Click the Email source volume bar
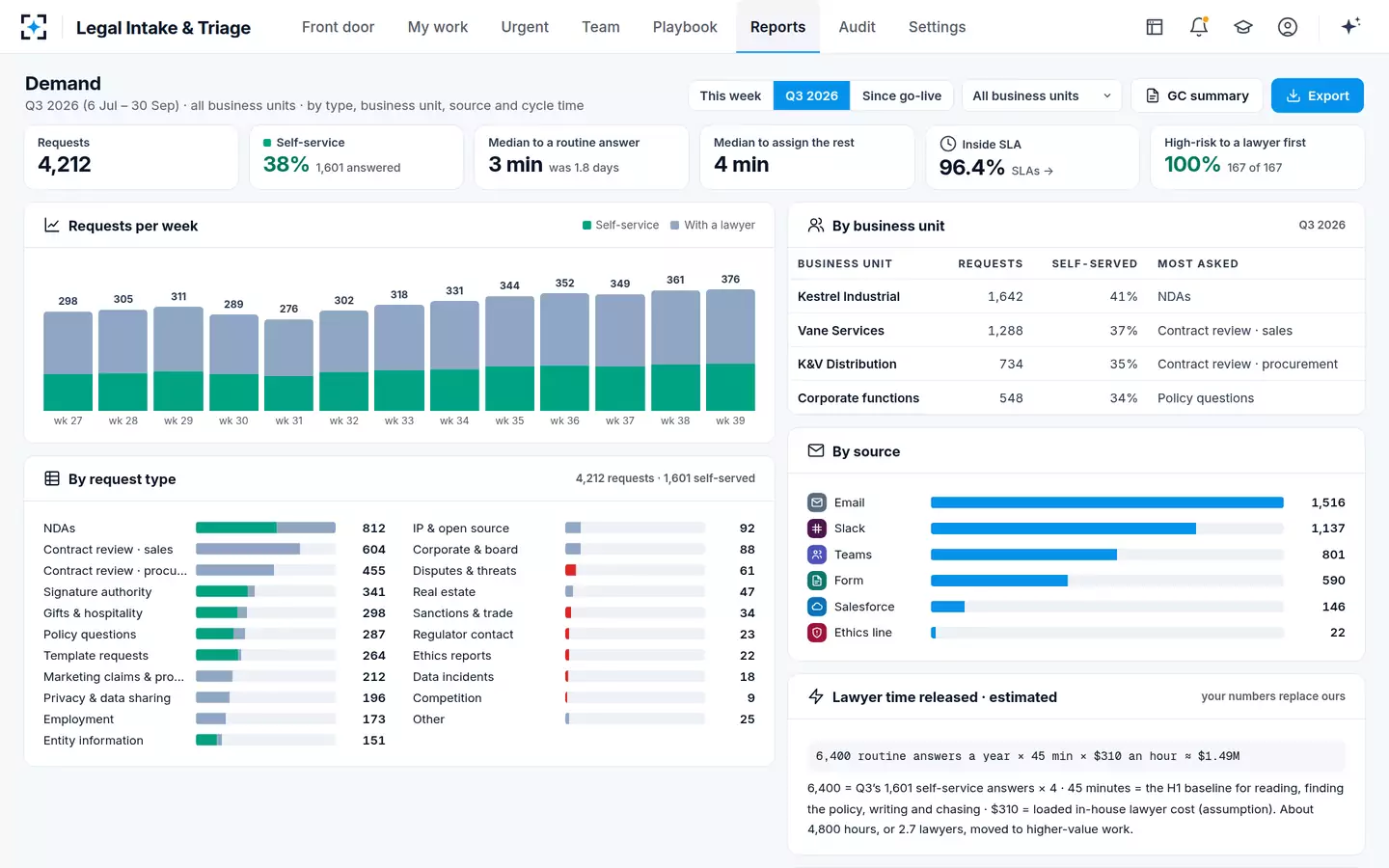Image resolution: width=1389 pixels, height=868 pixels. (1107, 502)
